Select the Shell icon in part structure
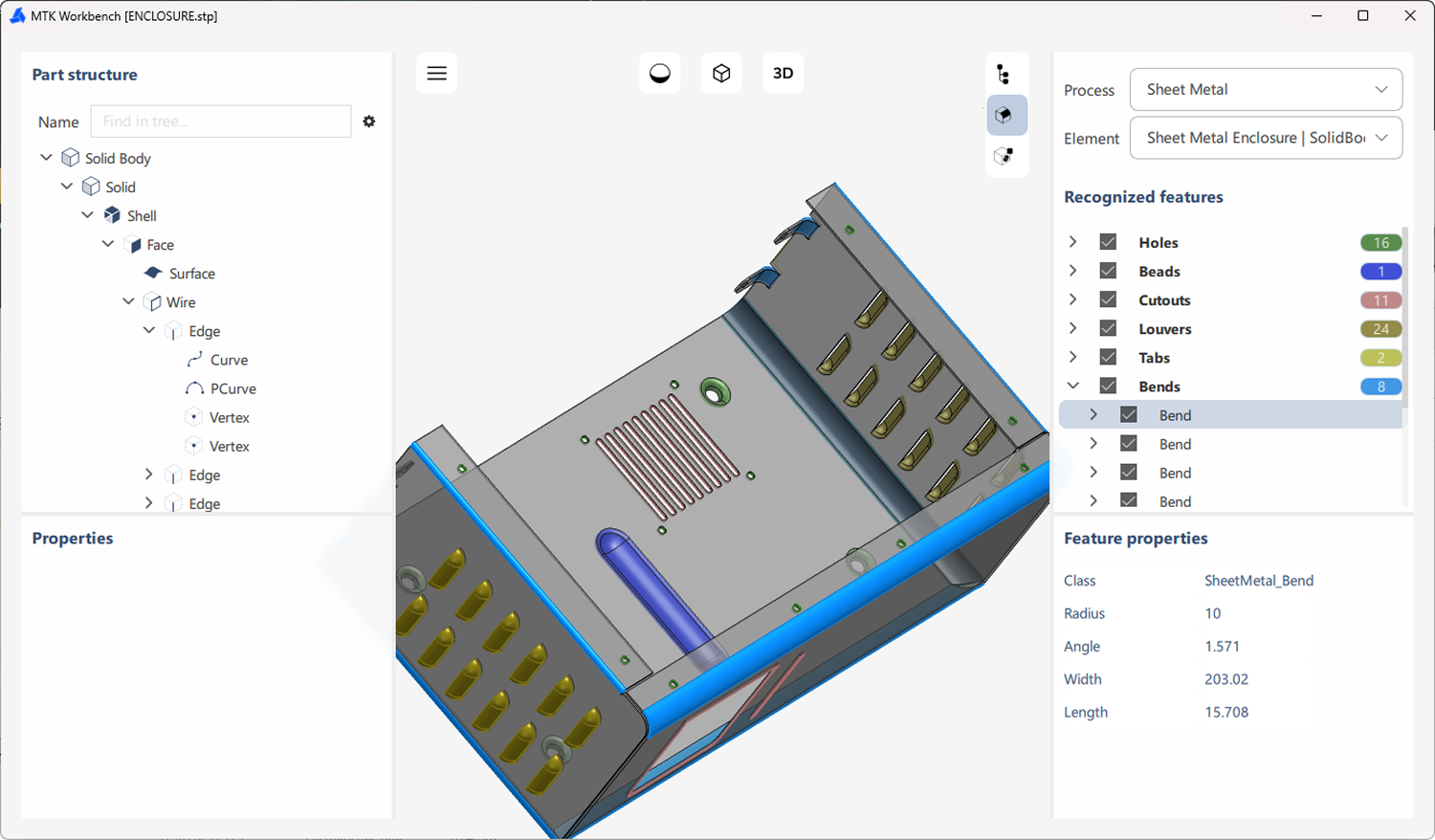Screen dimensions: 1435x840 109,215
